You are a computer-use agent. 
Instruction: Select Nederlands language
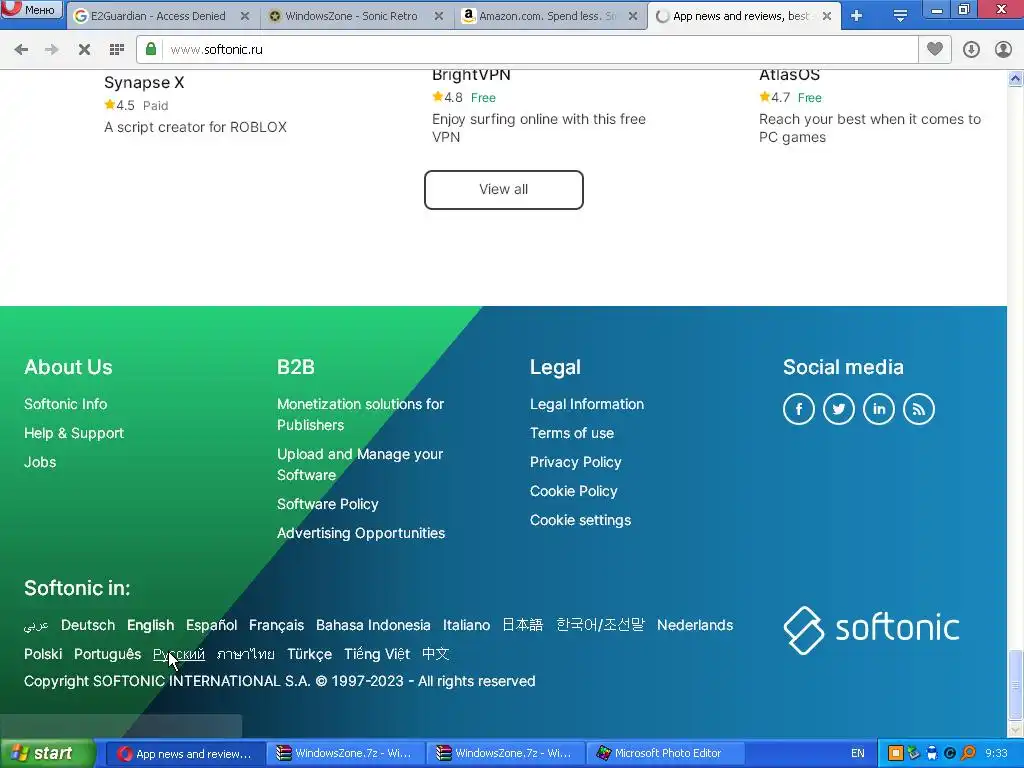click(695, 625)
